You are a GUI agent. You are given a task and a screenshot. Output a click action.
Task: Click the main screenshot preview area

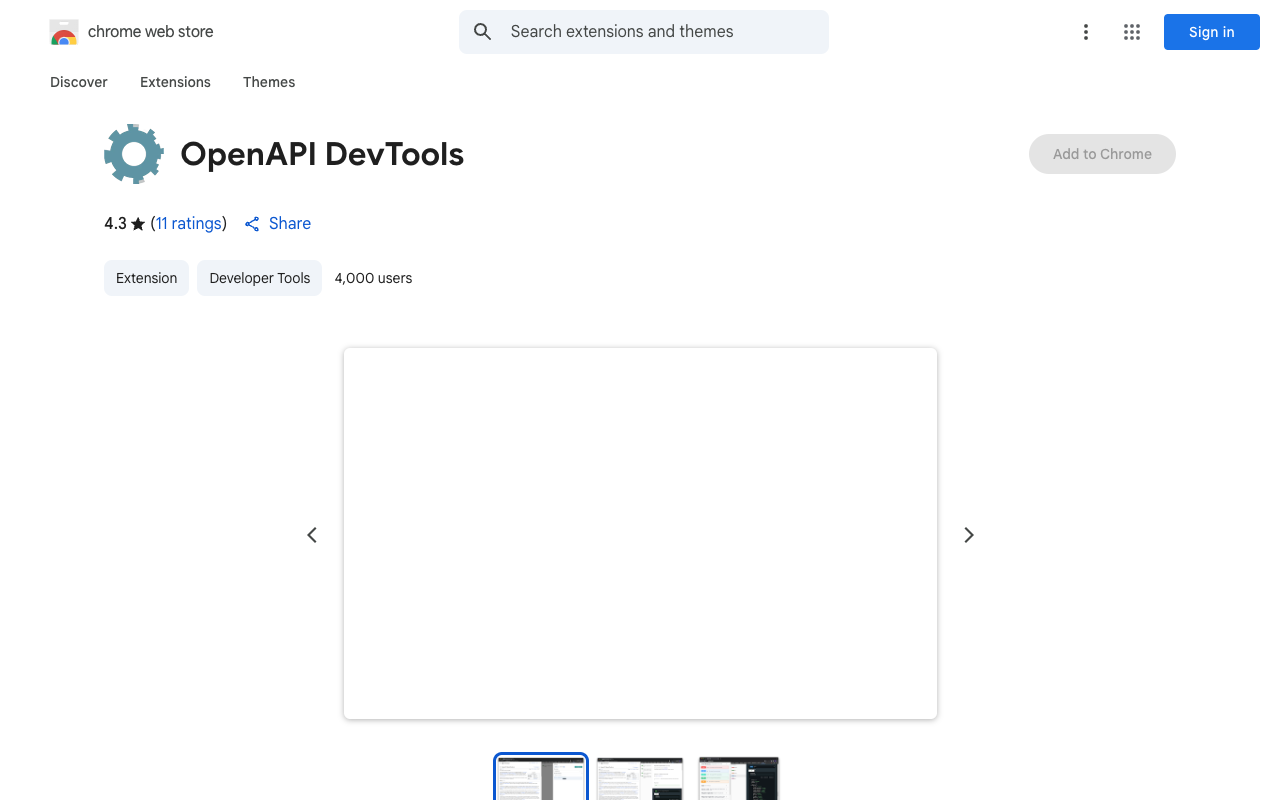640,533
